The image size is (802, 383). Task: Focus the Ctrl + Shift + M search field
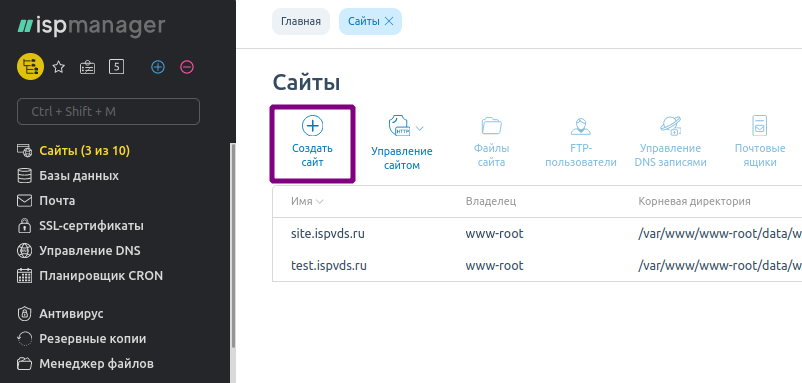(x=108, y=111)
